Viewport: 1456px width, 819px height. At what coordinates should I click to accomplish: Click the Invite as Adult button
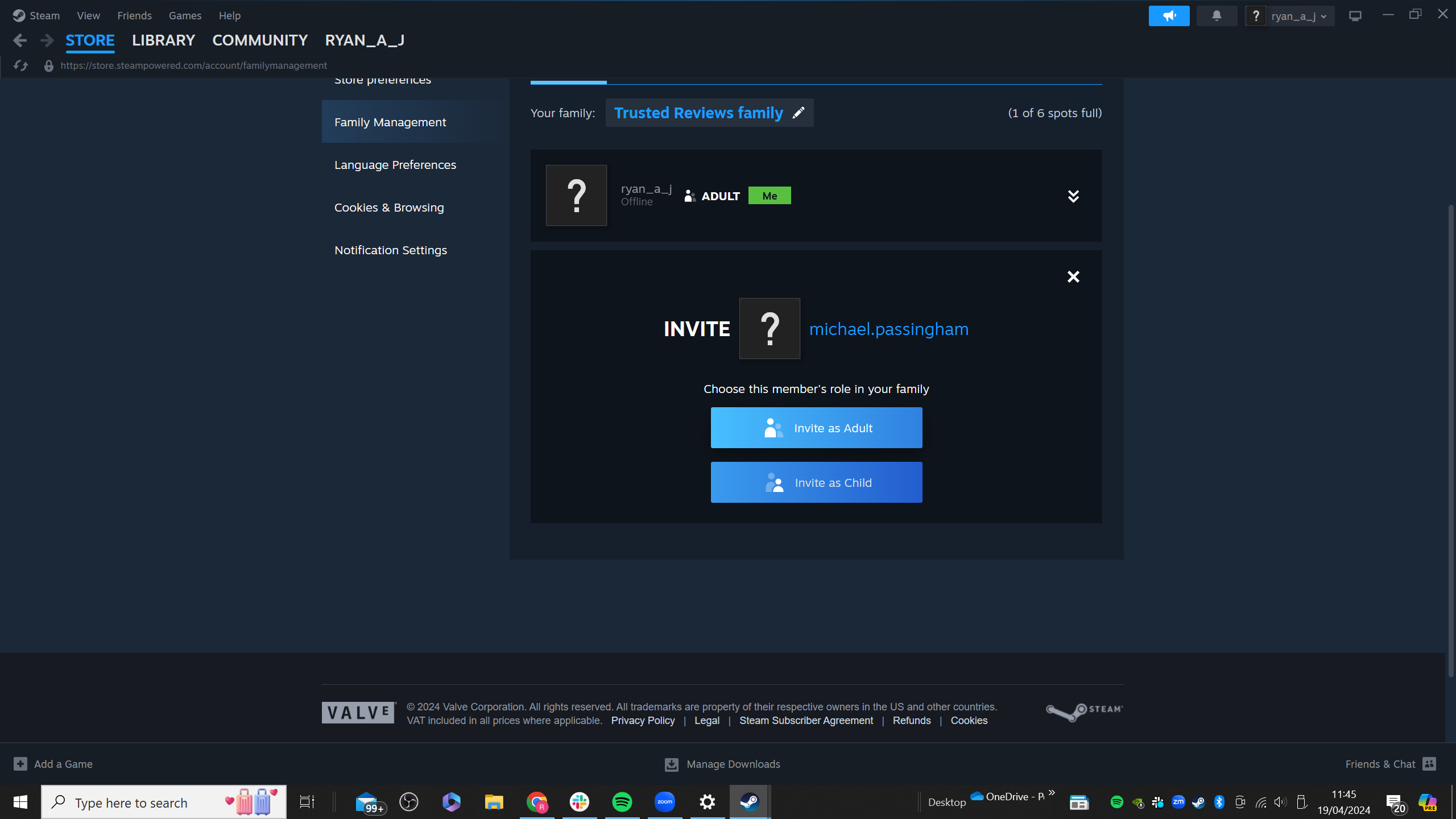click(x=816, y=428)
